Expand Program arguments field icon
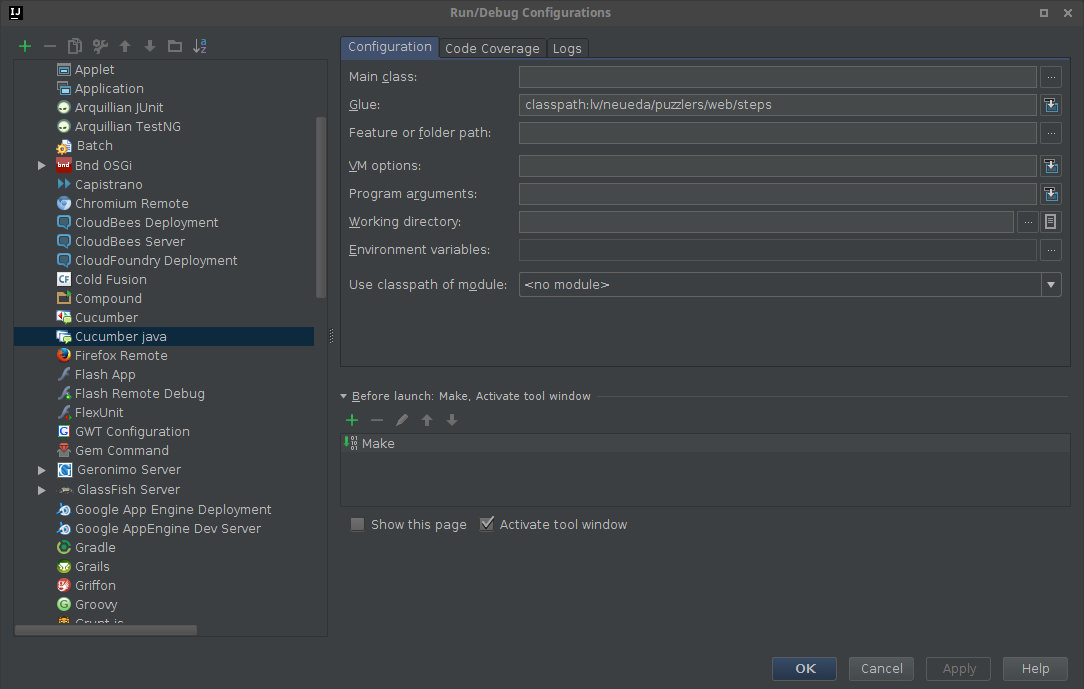Image resolution: width=1084 pixels, height=689 pixels. click(1051, 194)
